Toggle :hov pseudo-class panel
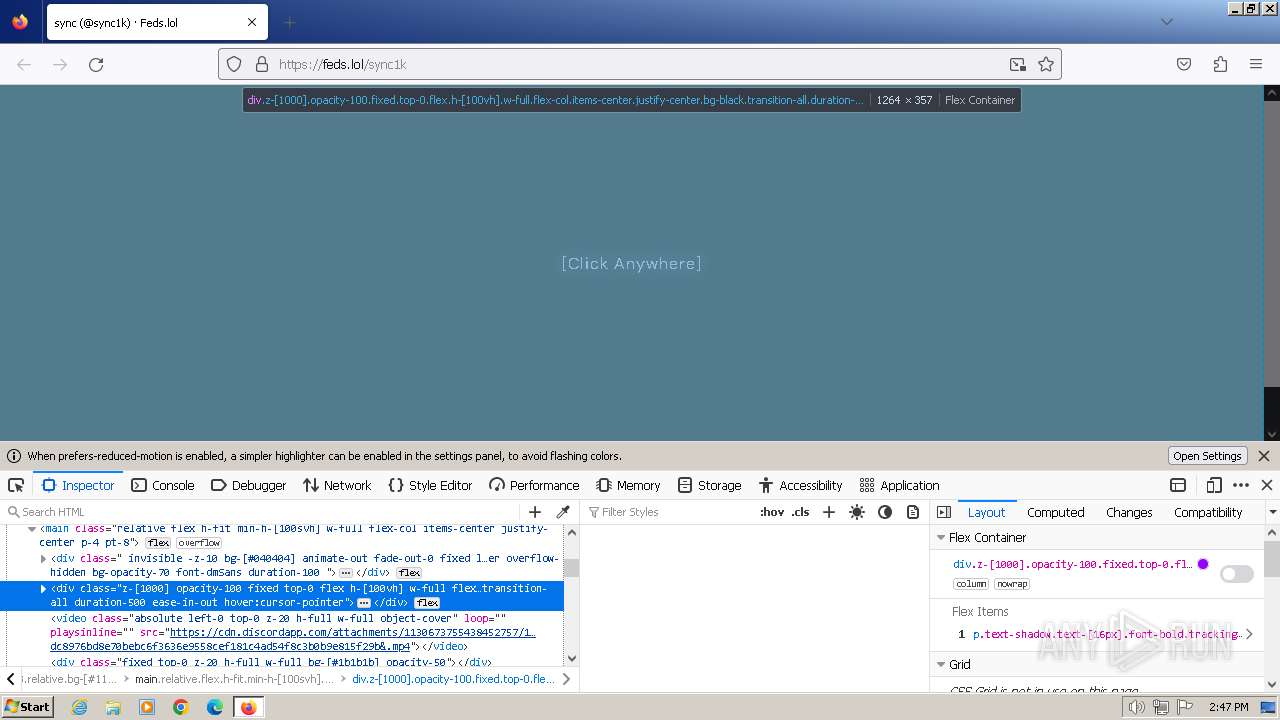Viewport: 1280px width, 720px height. click(x=772, y=512)
